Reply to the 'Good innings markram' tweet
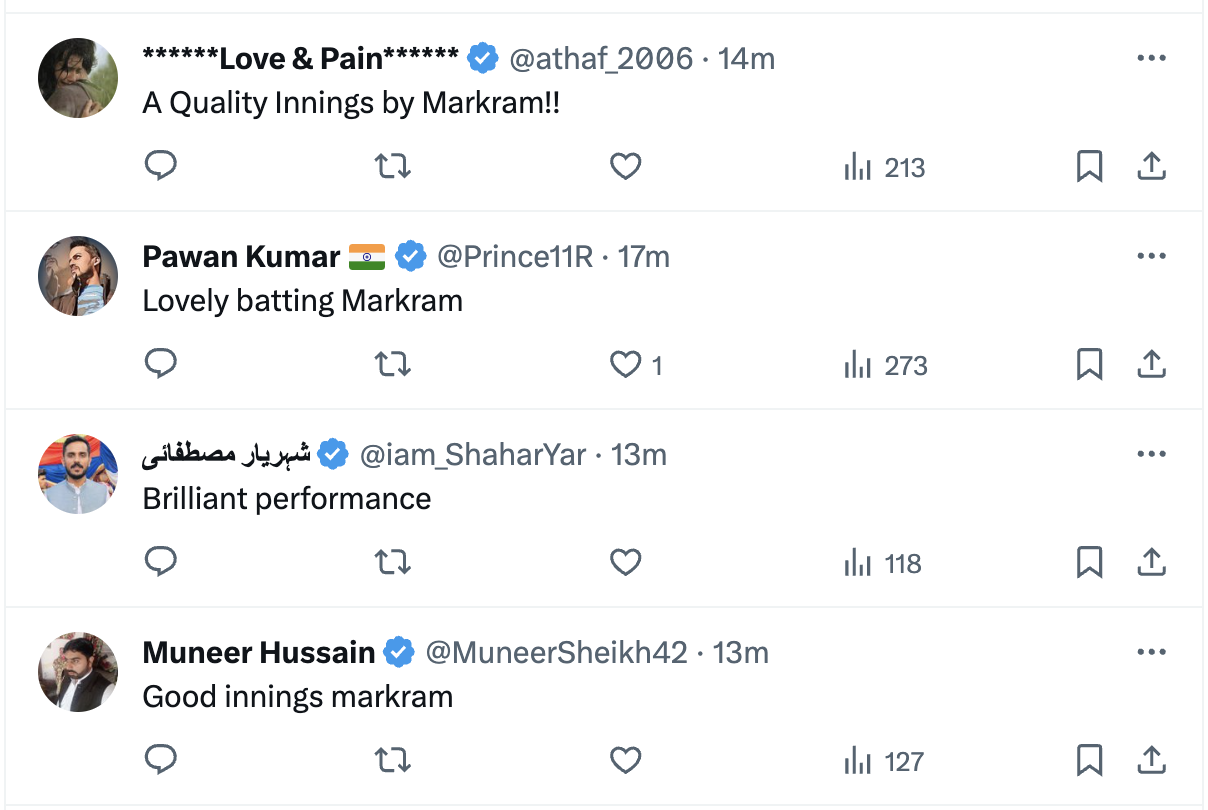 161,760
